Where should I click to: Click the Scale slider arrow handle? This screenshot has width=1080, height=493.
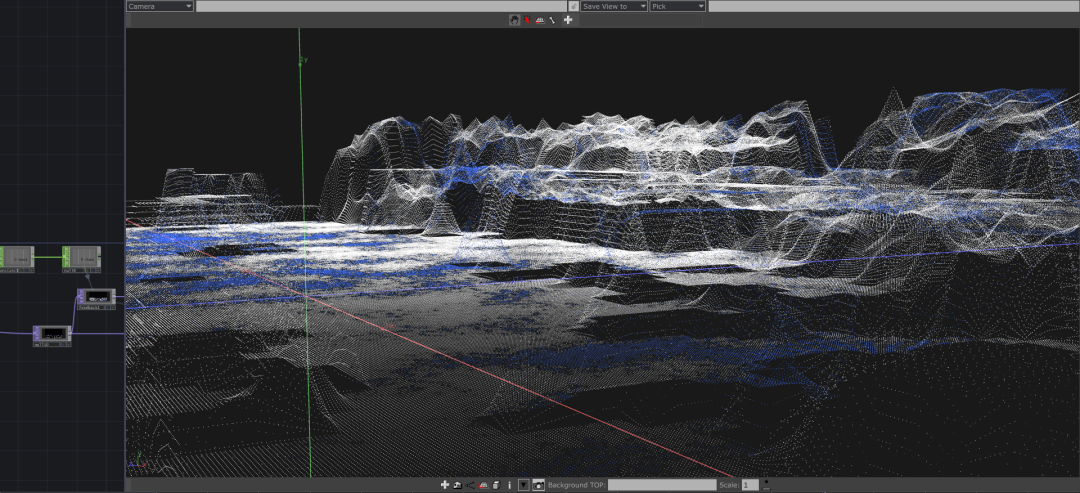767,484
